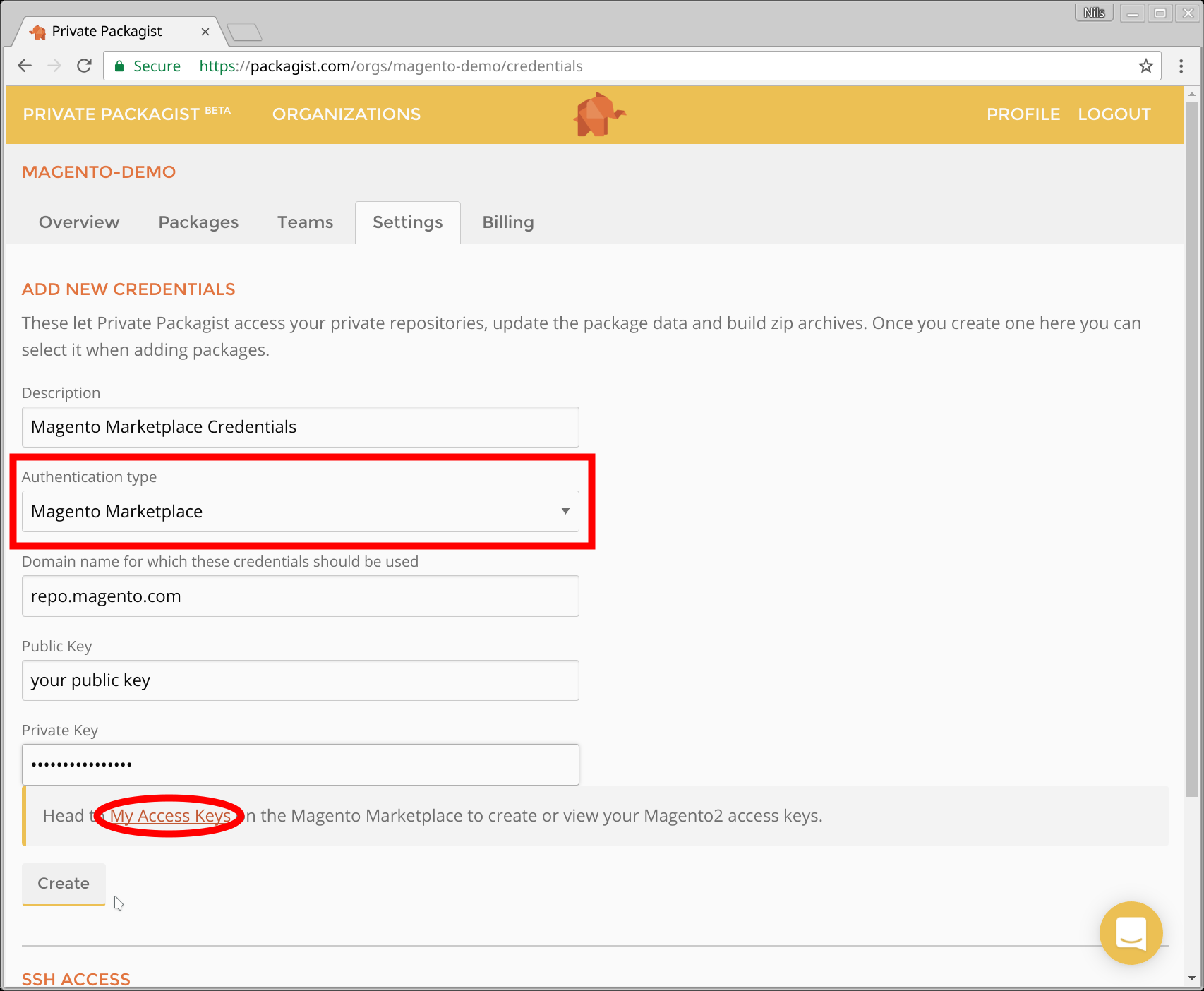Click the green Secure padlock icon

[119, 66]
